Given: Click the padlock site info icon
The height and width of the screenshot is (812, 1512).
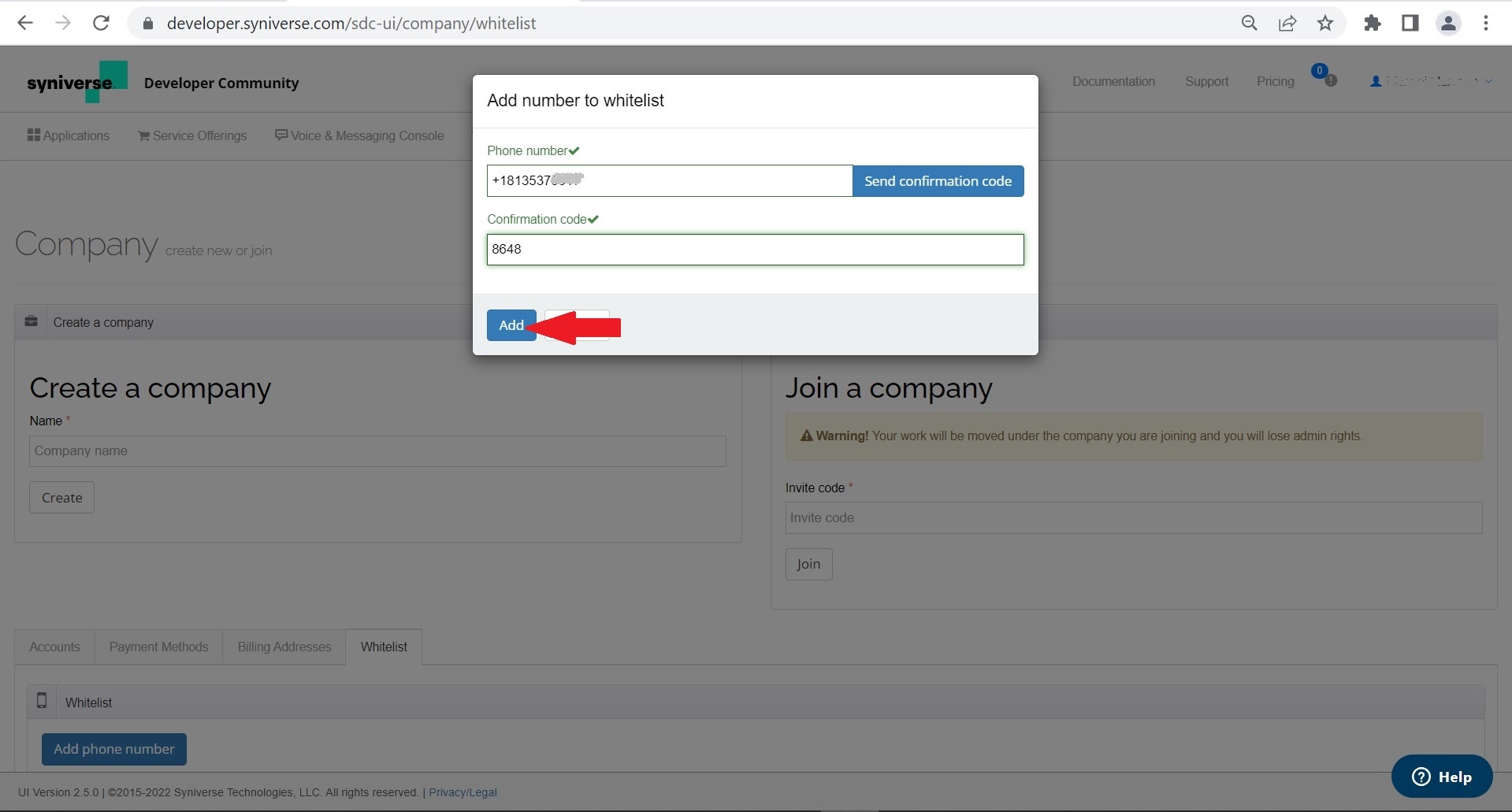Looking at the screenshot, I should click(147, 24).
